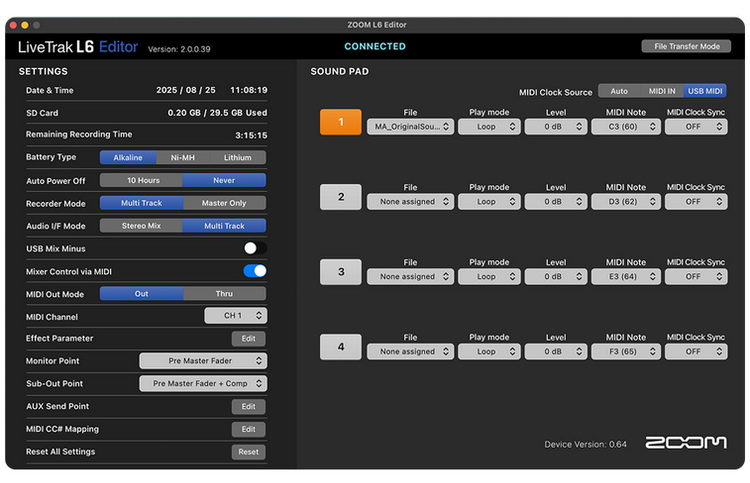This screenshot has width=750, height=483.
Task: Open pad 1 MIDI Clock Sync dropdown
Action: [696, 127]
